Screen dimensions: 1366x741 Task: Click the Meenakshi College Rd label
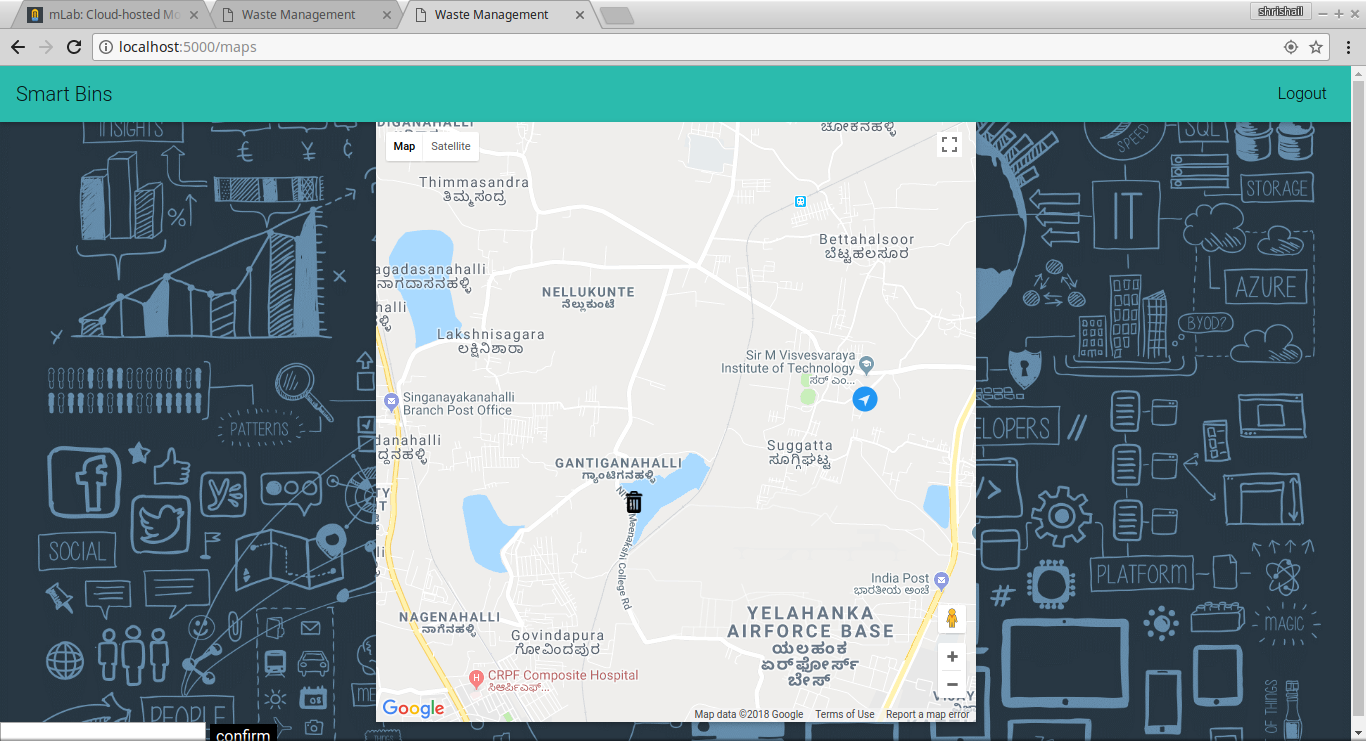point(626,560)
